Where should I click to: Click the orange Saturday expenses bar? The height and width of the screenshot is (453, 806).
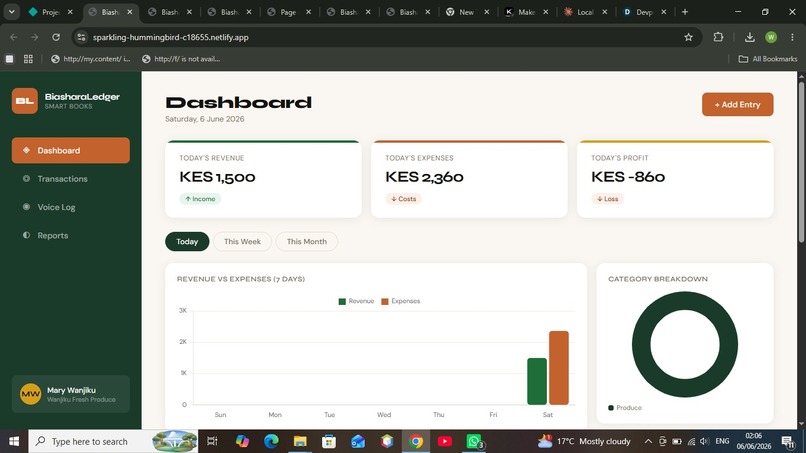559,368
